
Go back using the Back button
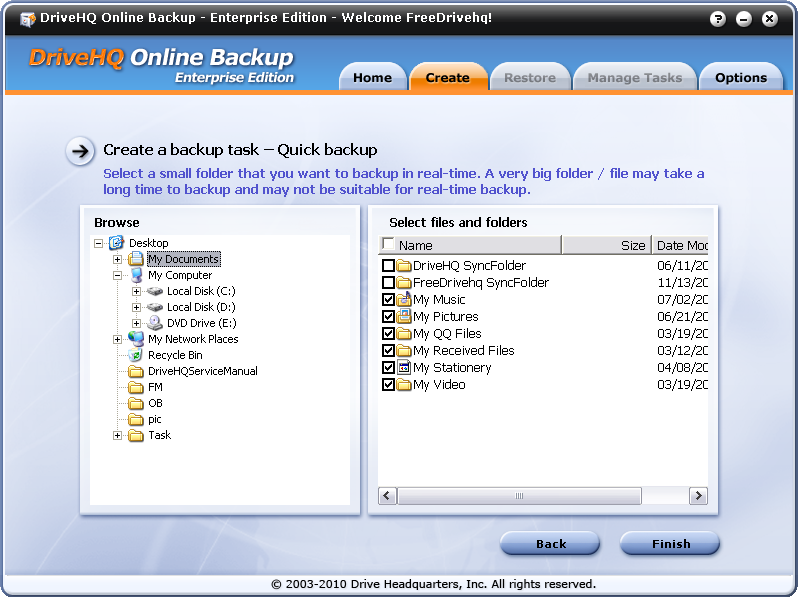pyautogui.click(x=550, y=544)
